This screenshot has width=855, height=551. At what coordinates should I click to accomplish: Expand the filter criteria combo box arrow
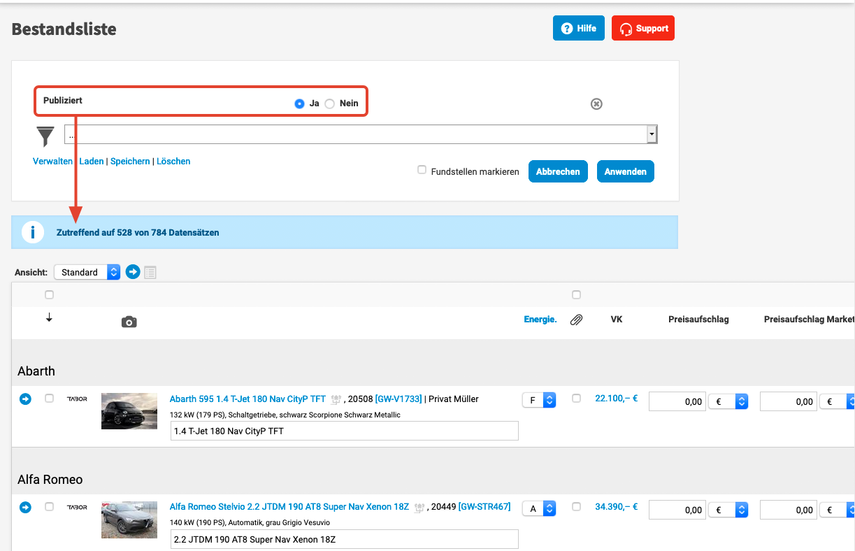point(652,134)
